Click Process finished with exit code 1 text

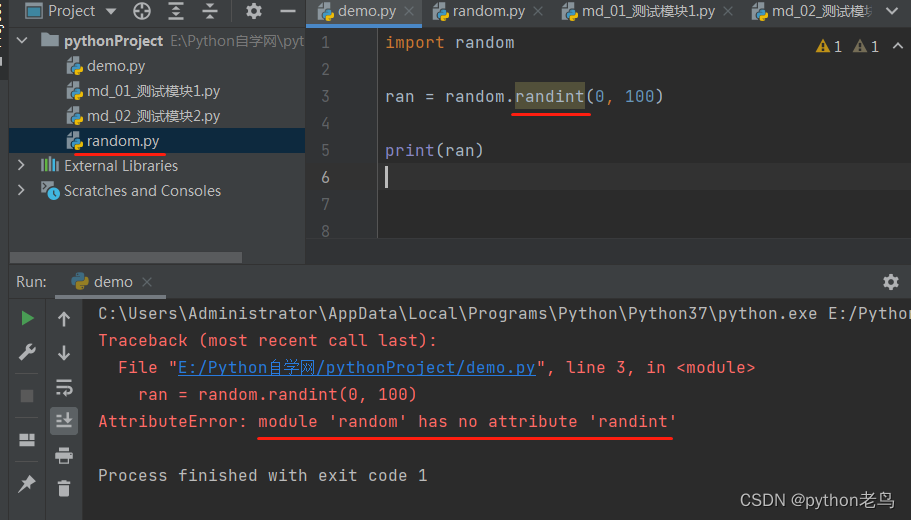(263, 476)
